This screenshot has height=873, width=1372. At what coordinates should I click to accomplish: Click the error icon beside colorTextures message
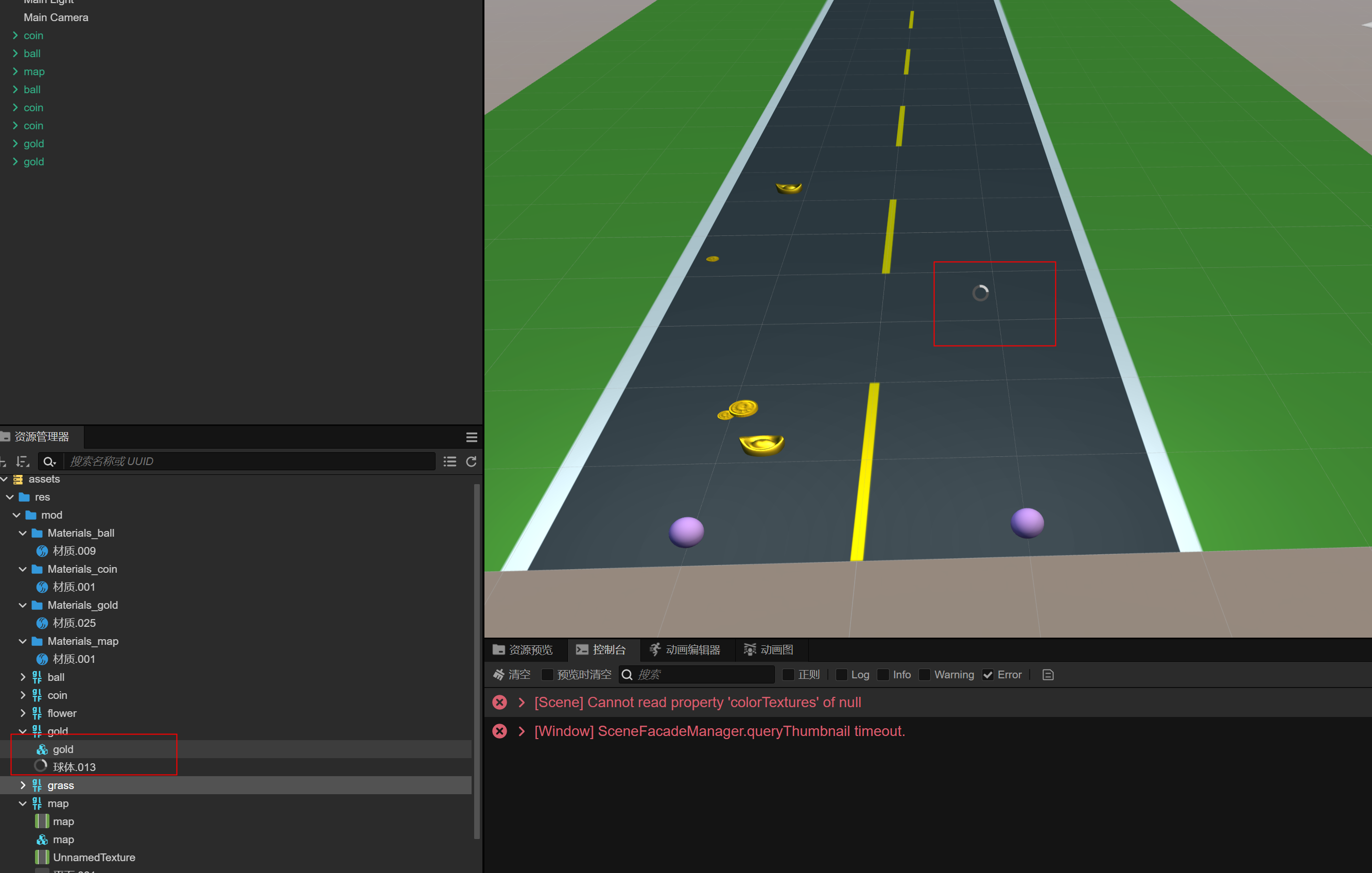tap(500, 702)
